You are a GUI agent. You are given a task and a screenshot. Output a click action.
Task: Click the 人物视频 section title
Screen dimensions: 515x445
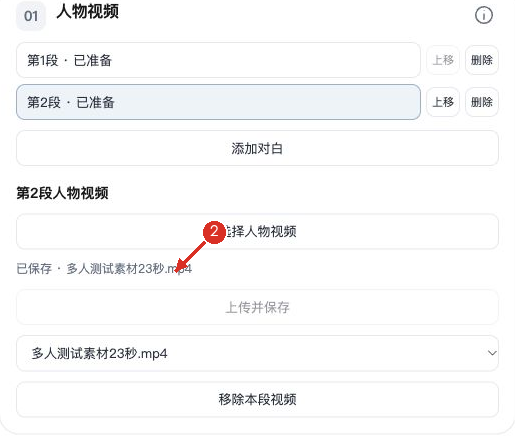tap(88, 12)
